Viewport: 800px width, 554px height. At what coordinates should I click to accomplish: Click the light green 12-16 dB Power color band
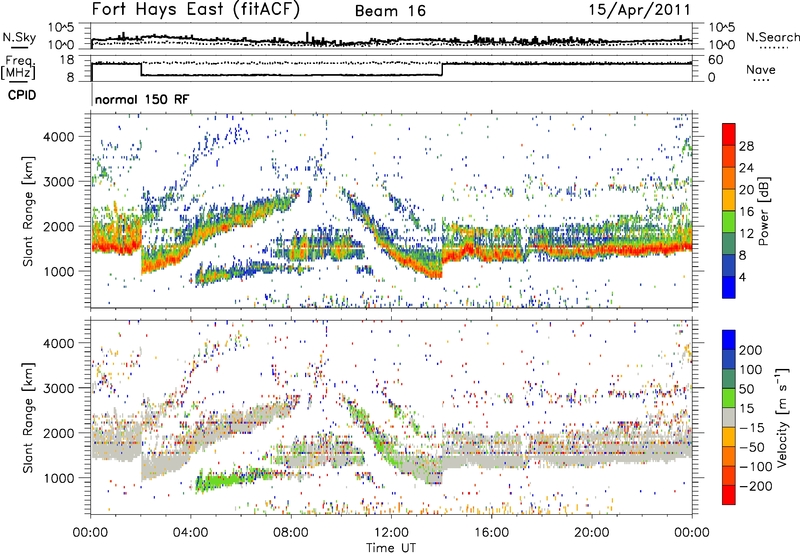pos(729,222)
